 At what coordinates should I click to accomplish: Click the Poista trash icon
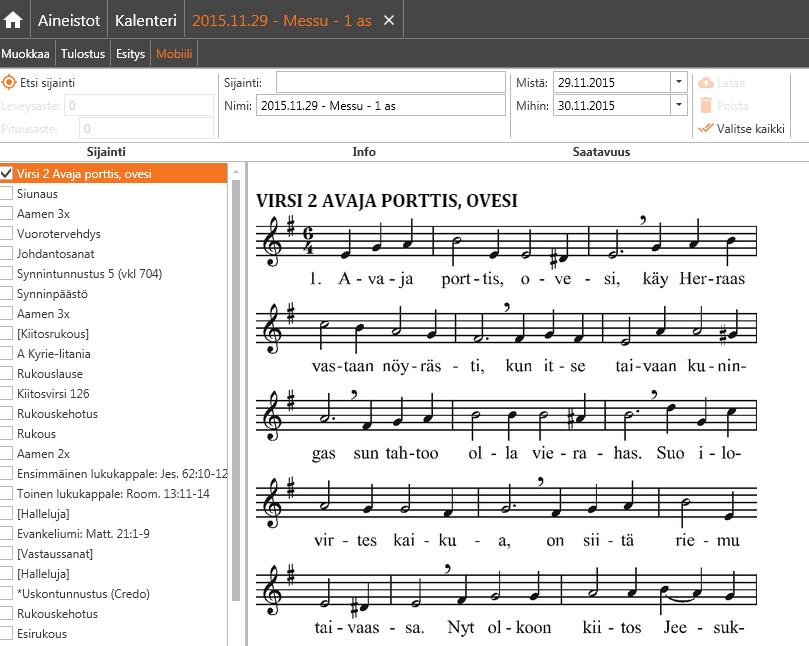pyautogui.click(x=705, y=105)
